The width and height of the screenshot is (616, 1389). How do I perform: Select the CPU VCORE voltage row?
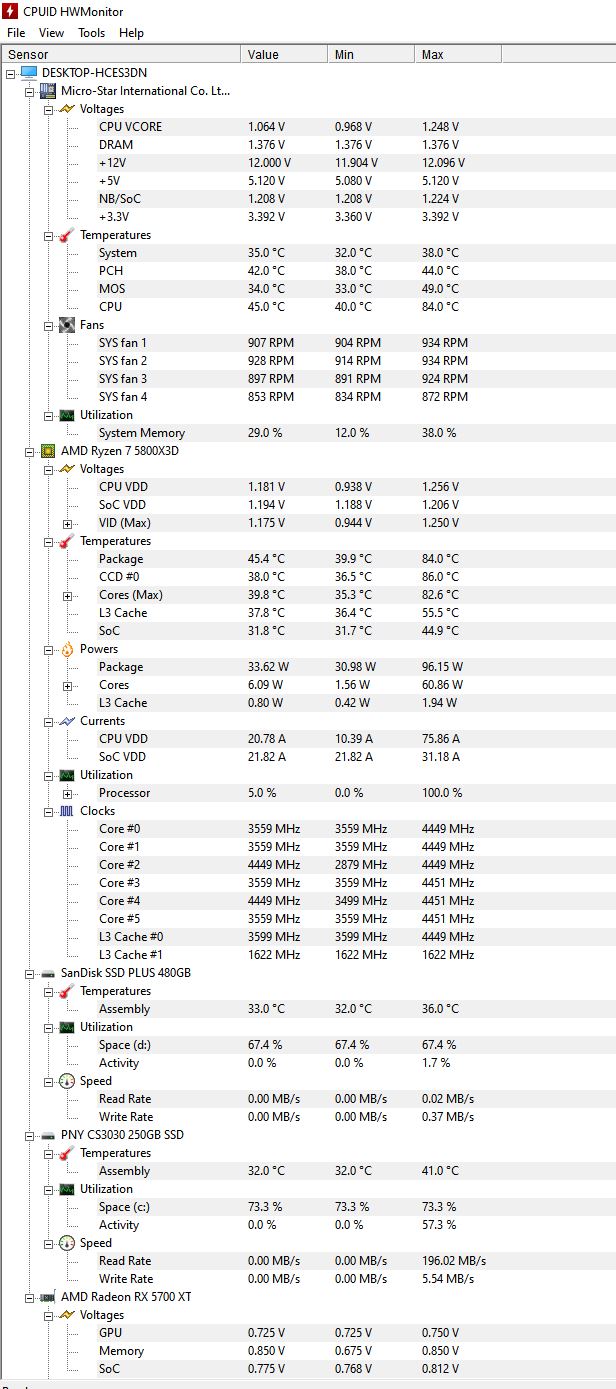tap(308, 127)
